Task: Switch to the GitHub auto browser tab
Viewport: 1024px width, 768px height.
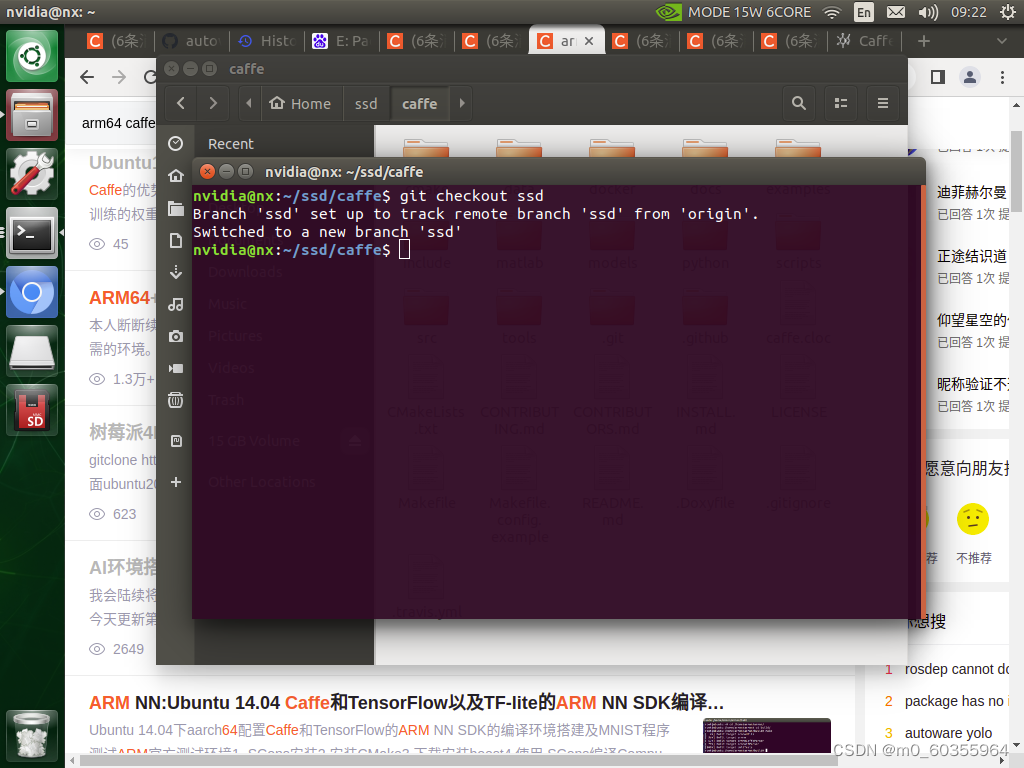Action: click(191, 41)
